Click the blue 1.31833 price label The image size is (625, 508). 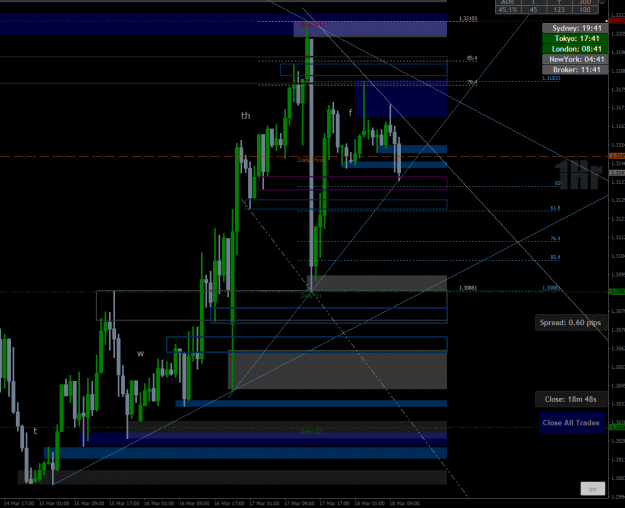(x=551, y=78)
